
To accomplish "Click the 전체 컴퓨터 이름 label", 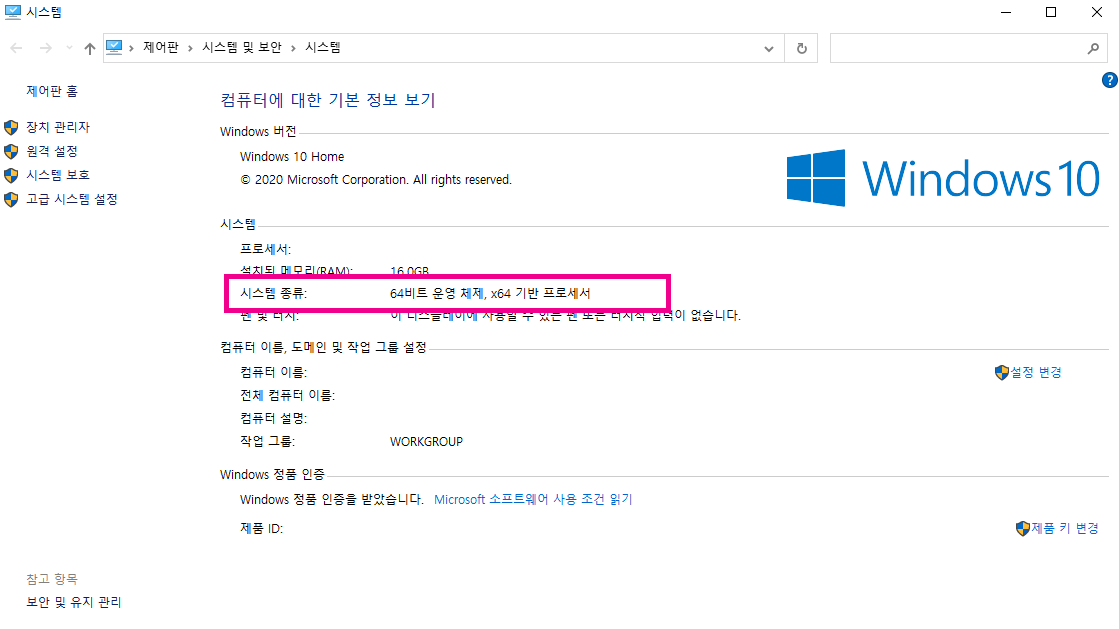I will pyautogui.click(x=288, y=395).
